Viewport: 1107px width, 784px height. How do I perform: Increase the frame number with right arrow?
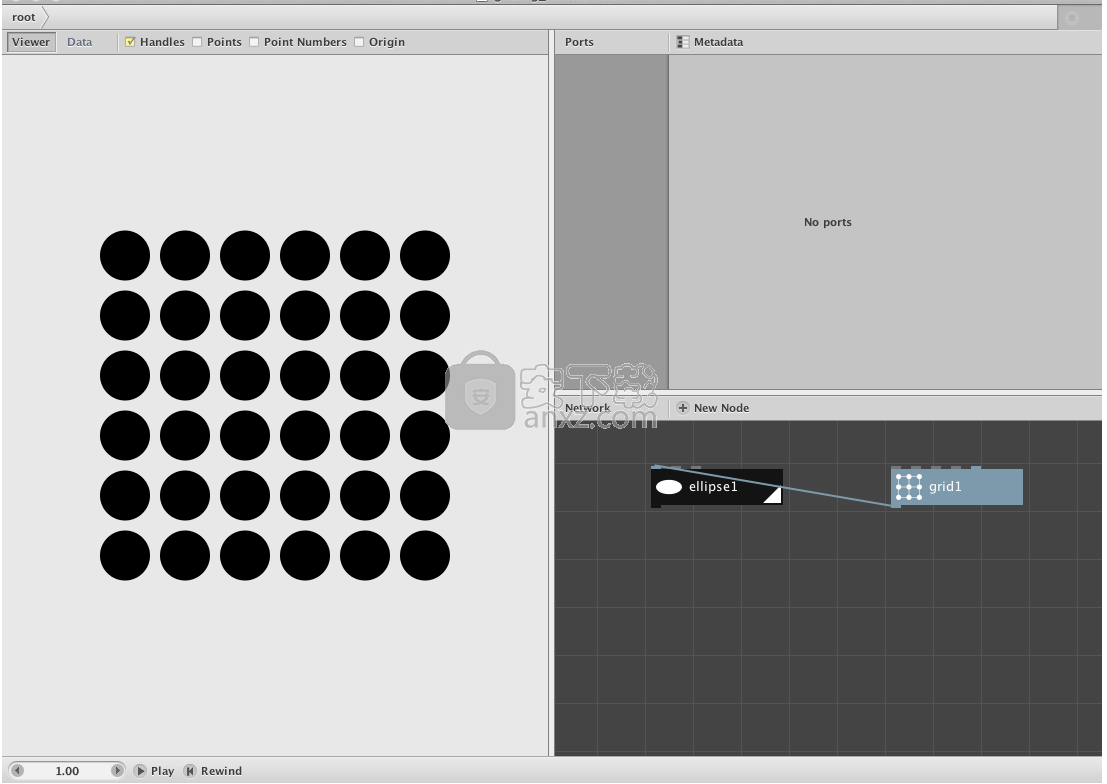(117, 771)
